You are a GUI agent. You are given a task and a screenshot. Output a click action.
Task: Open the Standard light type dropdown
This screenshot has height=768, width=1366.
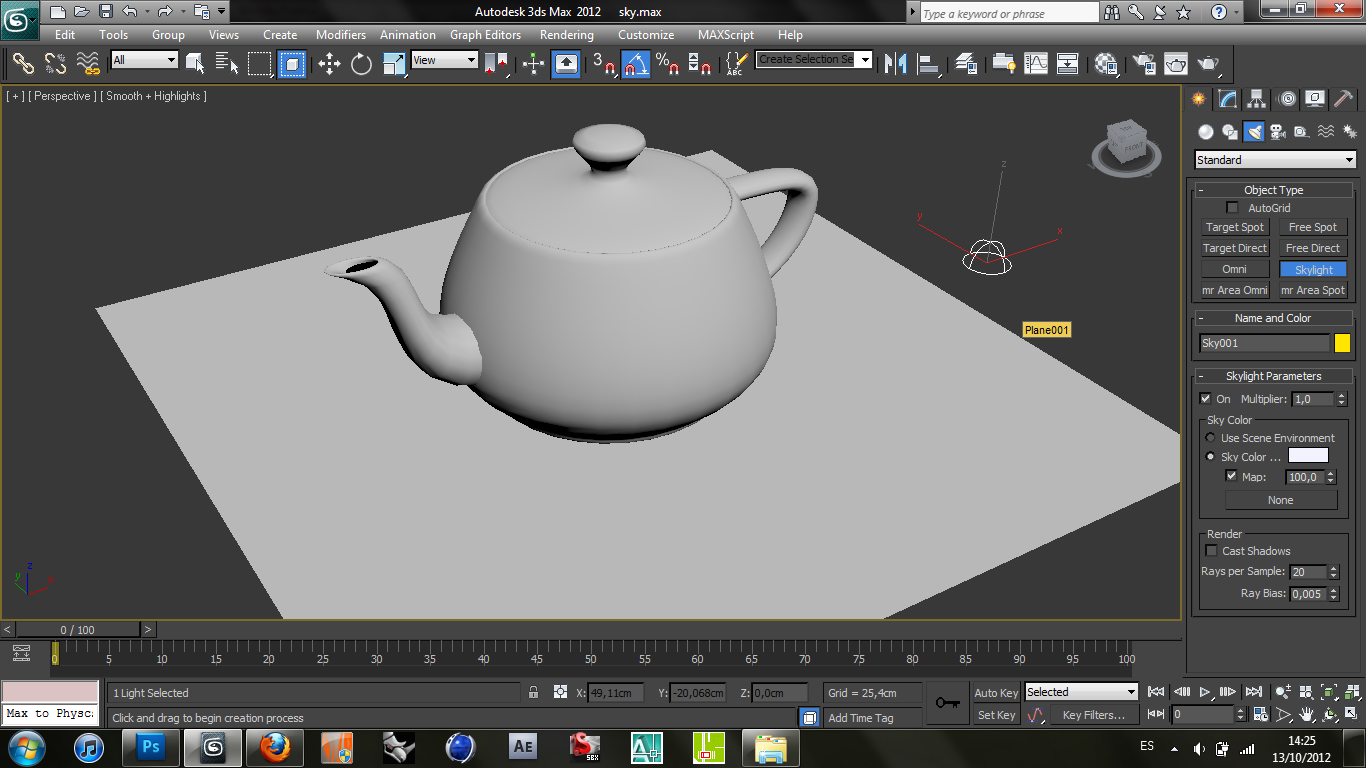pos(1275,160)
